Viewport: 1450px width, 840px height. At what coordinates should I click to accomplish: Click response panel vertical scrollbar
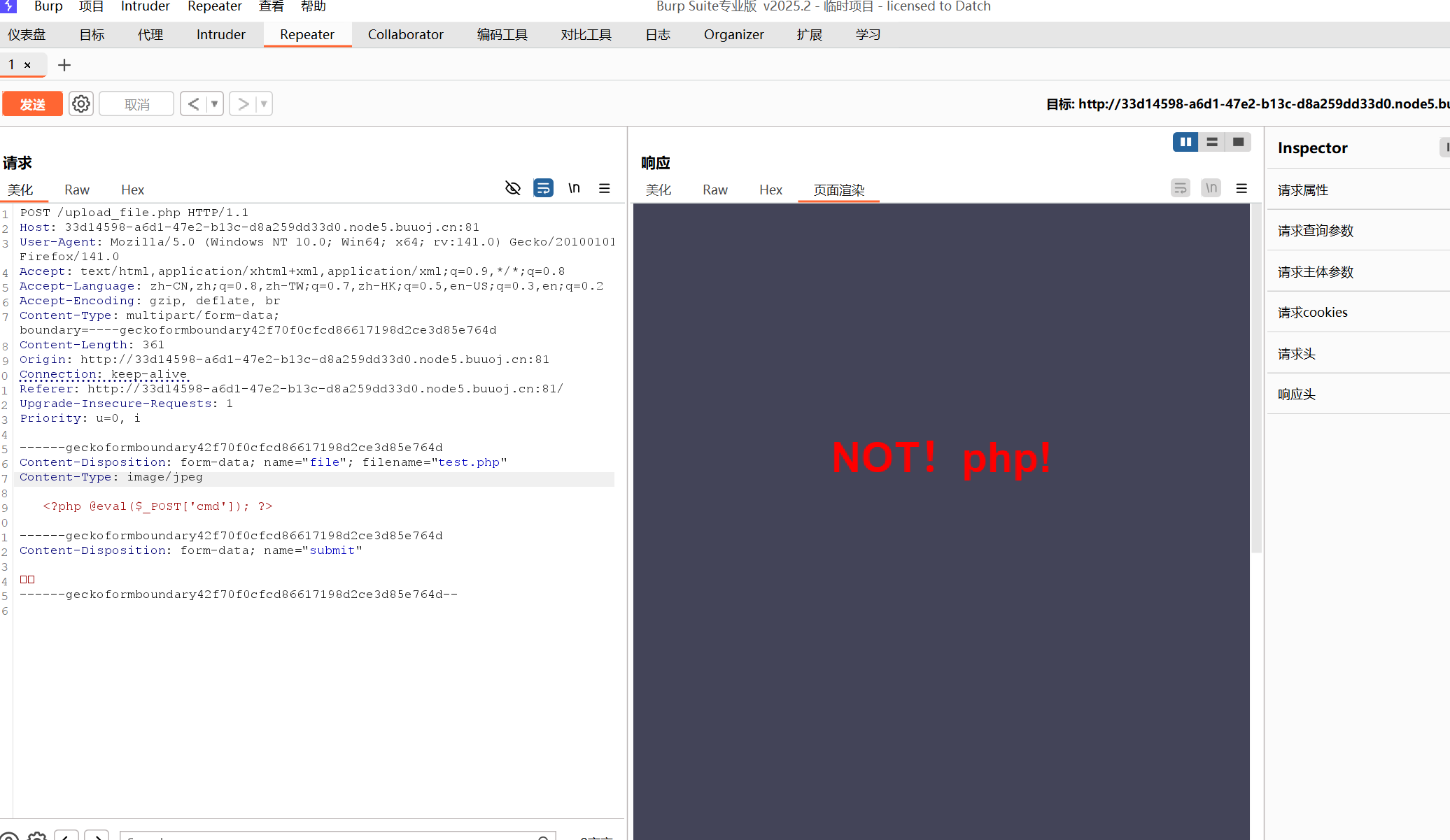[1256, 378]
